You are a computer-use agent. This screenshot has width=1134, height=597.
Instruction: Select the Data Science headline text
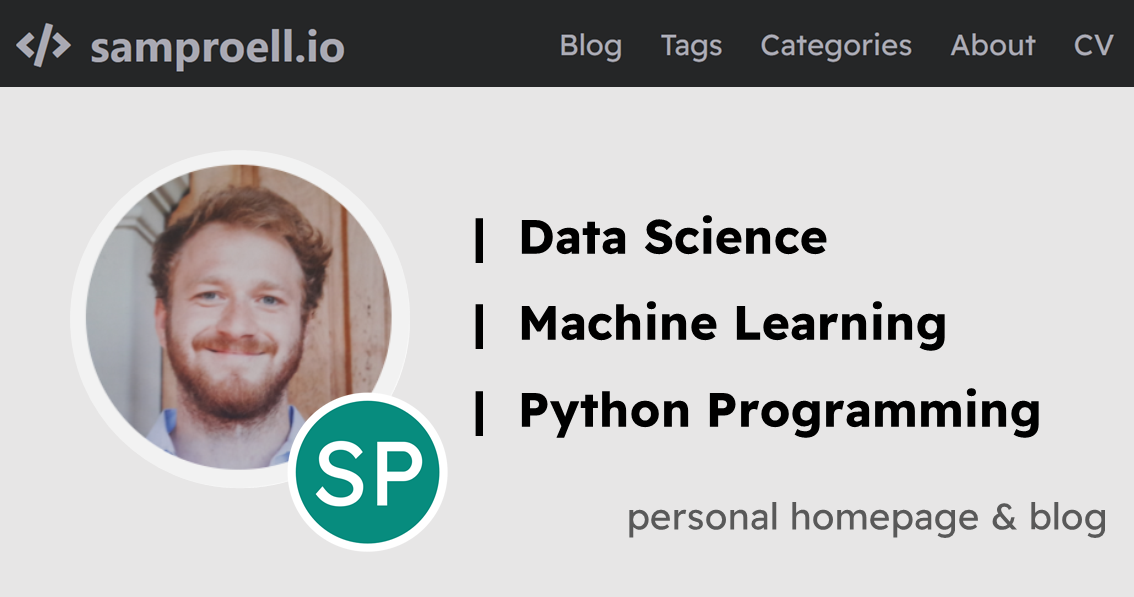tap(672, 237)
